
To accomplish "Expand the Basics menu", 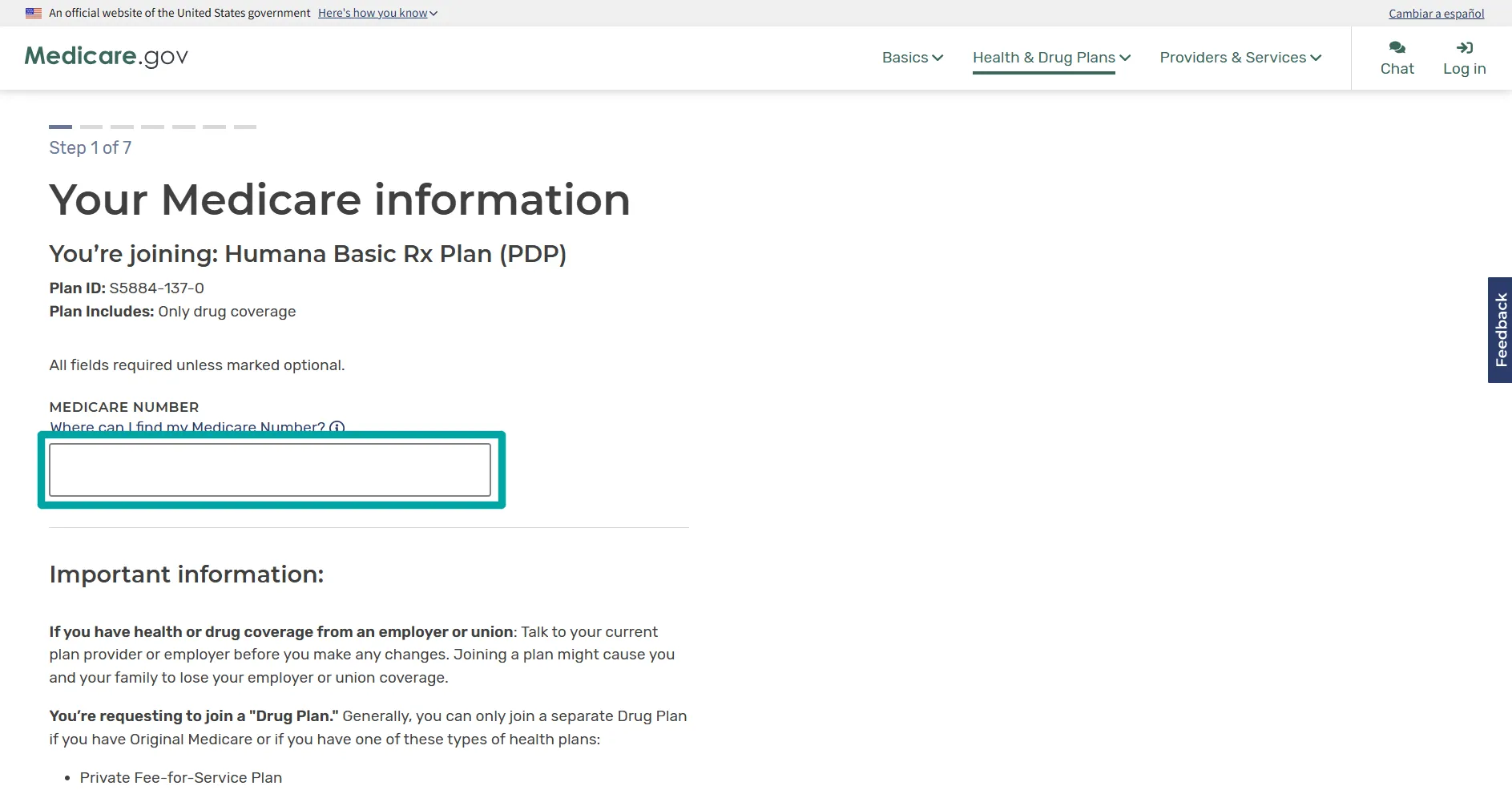I will tap(913, 58).
